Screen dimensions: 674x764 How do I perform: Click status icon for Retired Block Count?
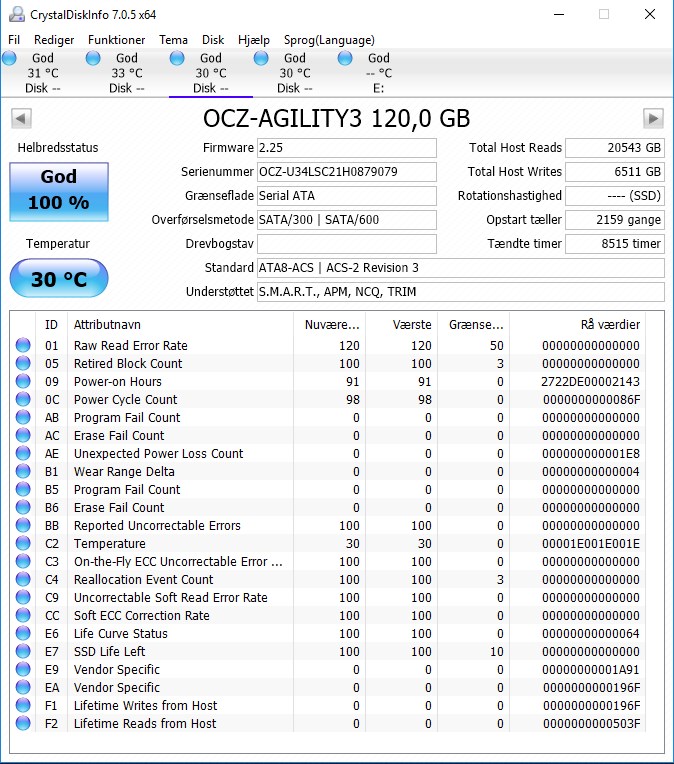23,363
